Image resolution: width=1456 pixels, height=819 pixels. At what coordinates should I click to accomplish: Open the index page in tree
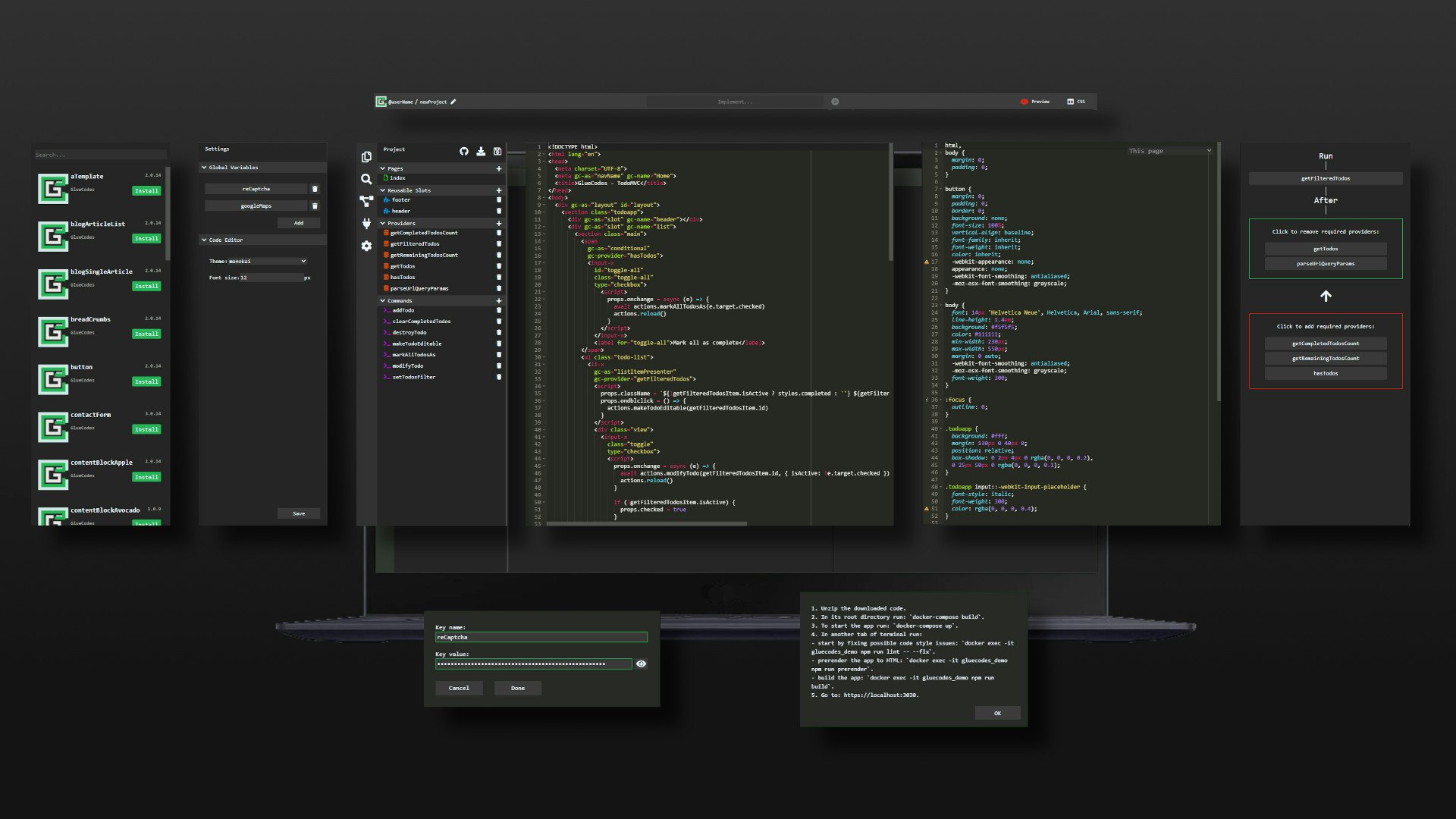(x=397, y=177)
